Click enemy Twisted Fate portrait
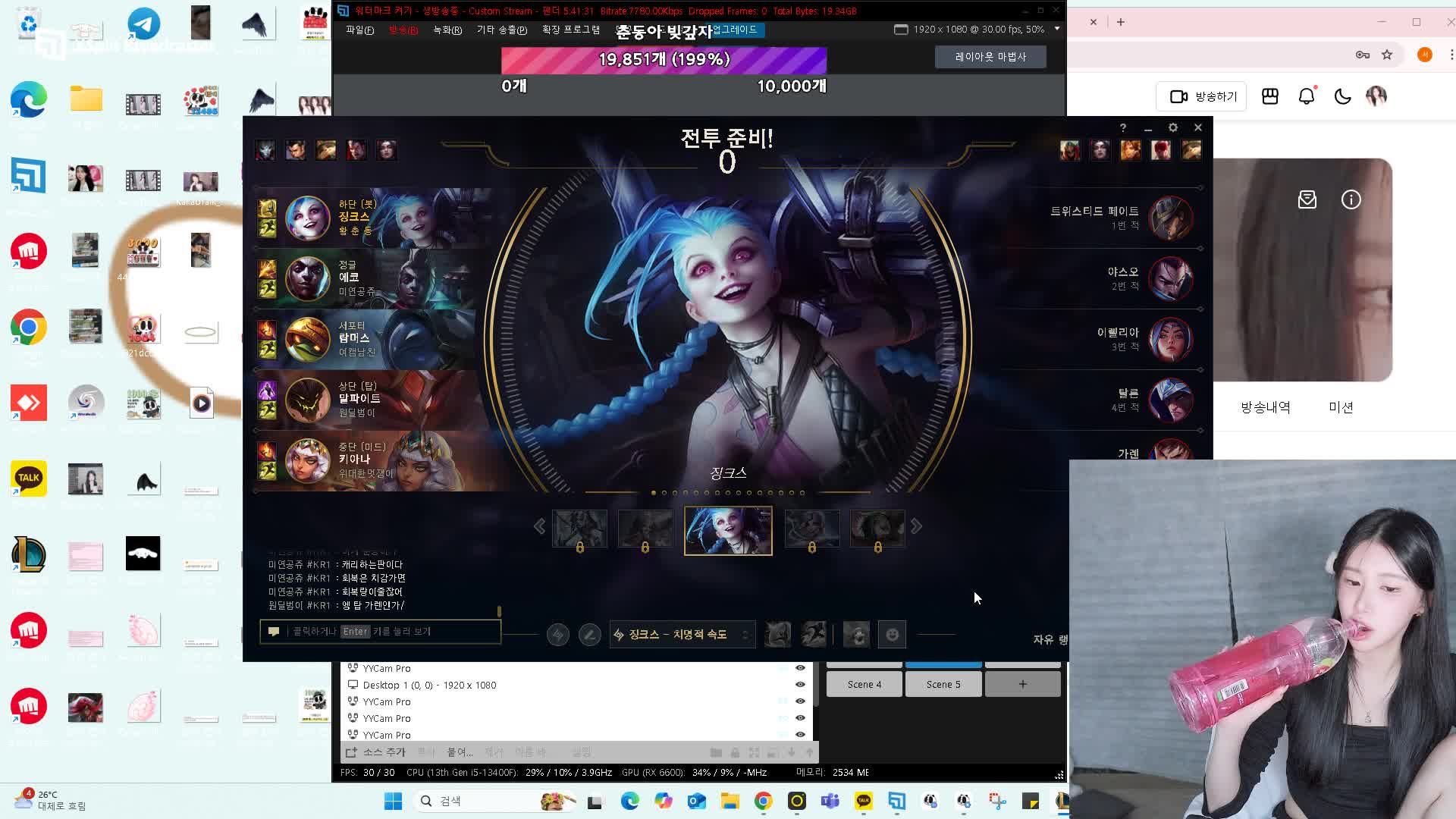1456x819 pixels. point(1171,218)
